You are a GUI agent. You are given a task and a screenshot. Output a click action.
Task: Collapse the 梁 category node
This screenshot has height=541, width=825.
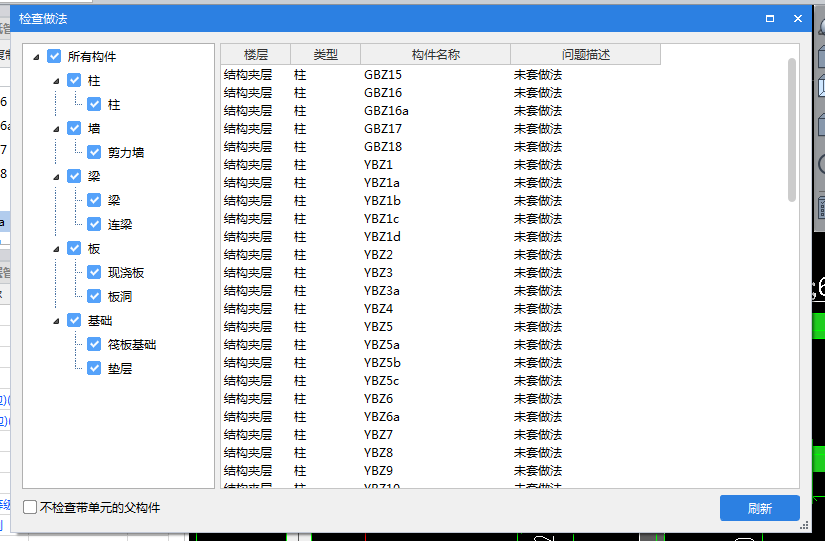(56, 177)
